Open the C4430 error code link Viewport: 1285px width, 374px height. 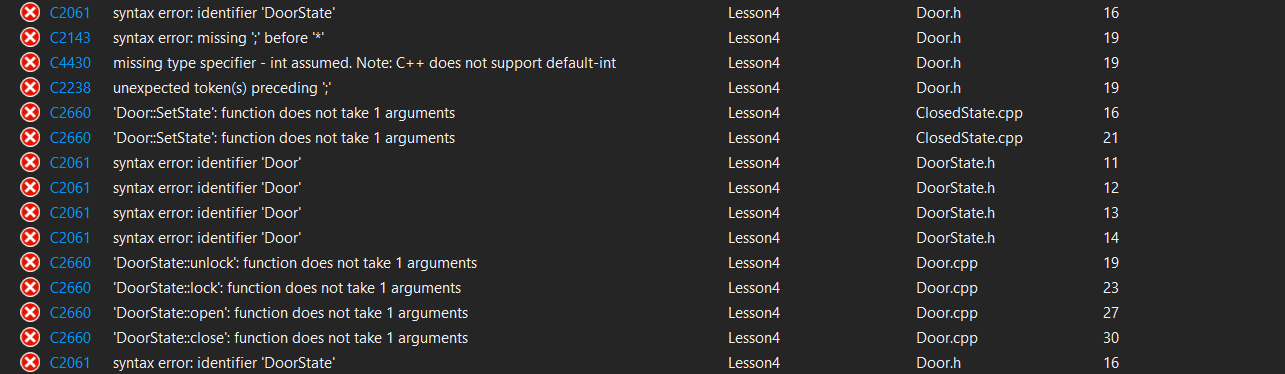click(x=69, y=63)
